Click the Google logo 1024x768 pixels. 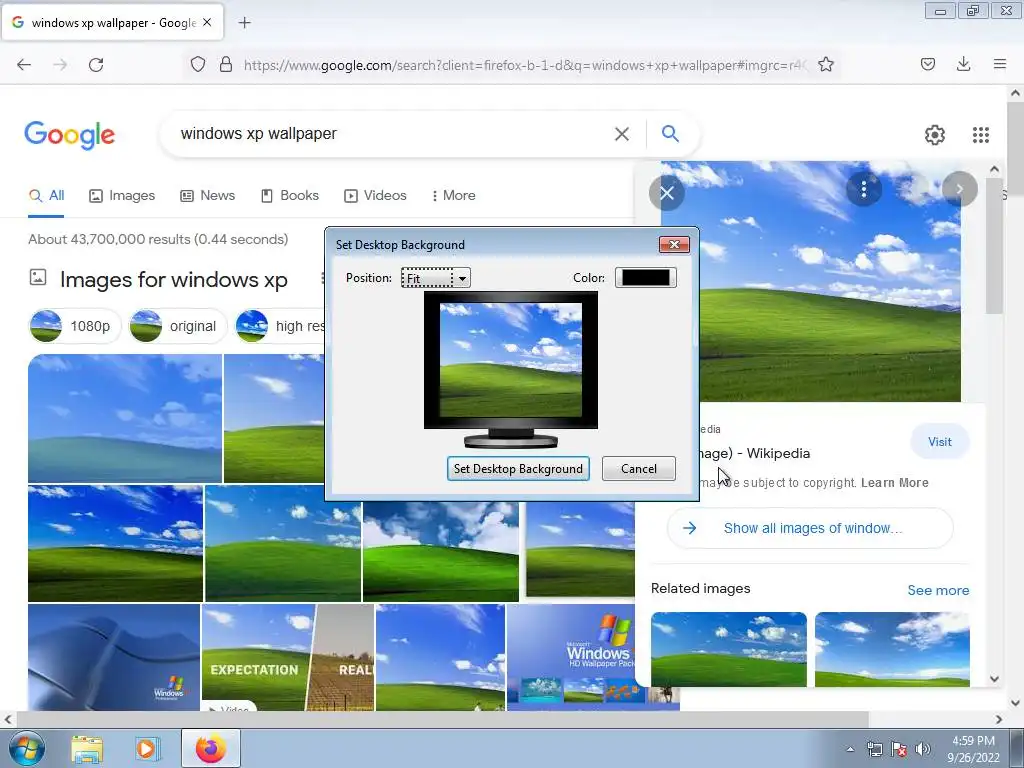69,135
